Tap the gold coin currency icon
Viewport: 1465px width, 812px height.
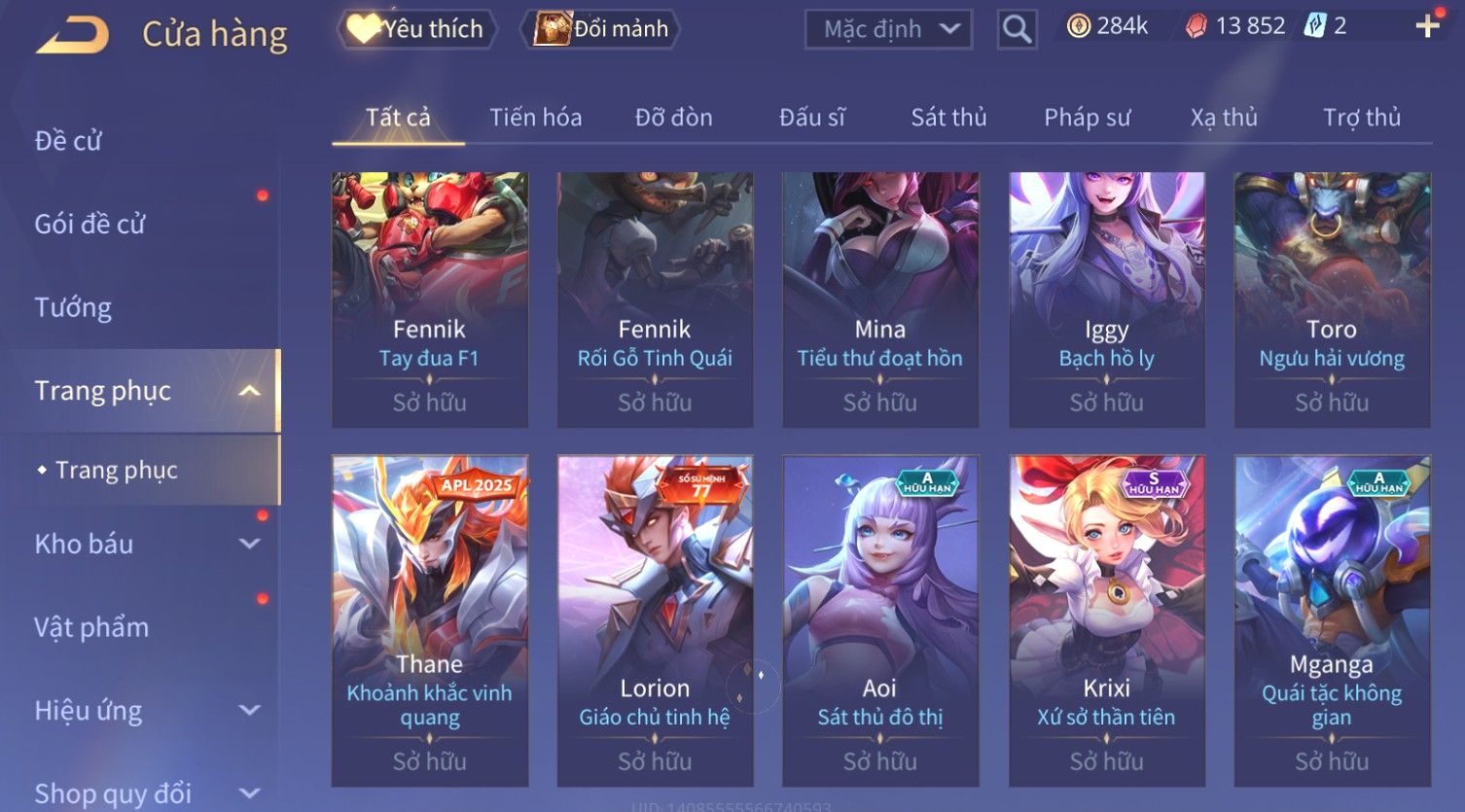[x=1078, y=26]
